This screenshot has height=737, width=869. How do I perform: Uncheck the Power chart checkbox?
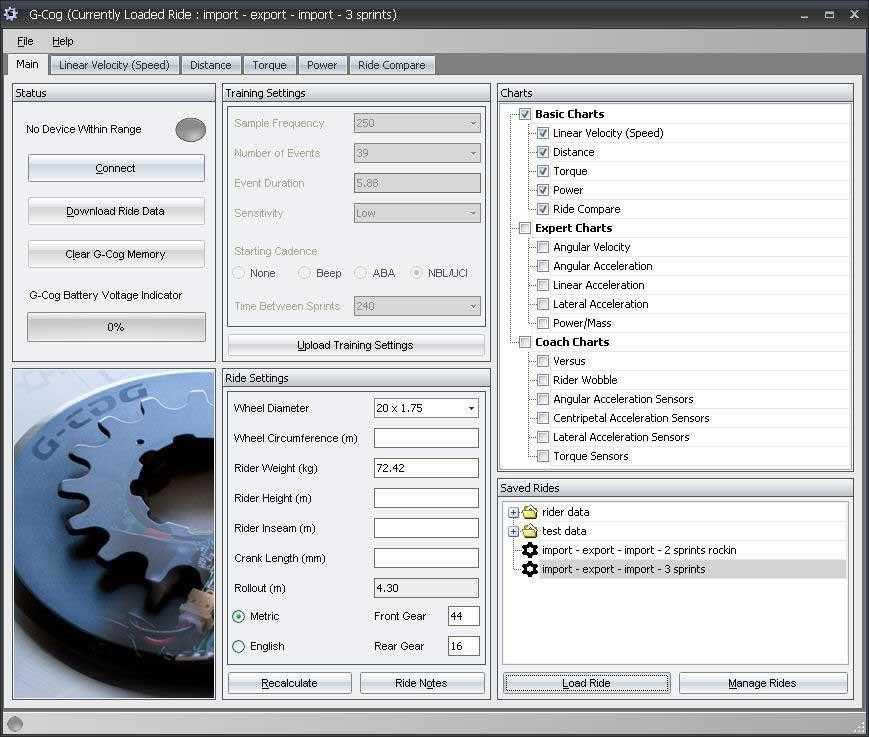(543, 190)
